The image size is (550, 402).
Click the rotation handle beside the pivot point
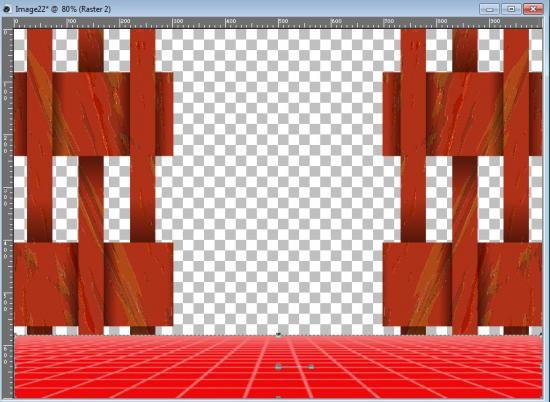[311, 367]
